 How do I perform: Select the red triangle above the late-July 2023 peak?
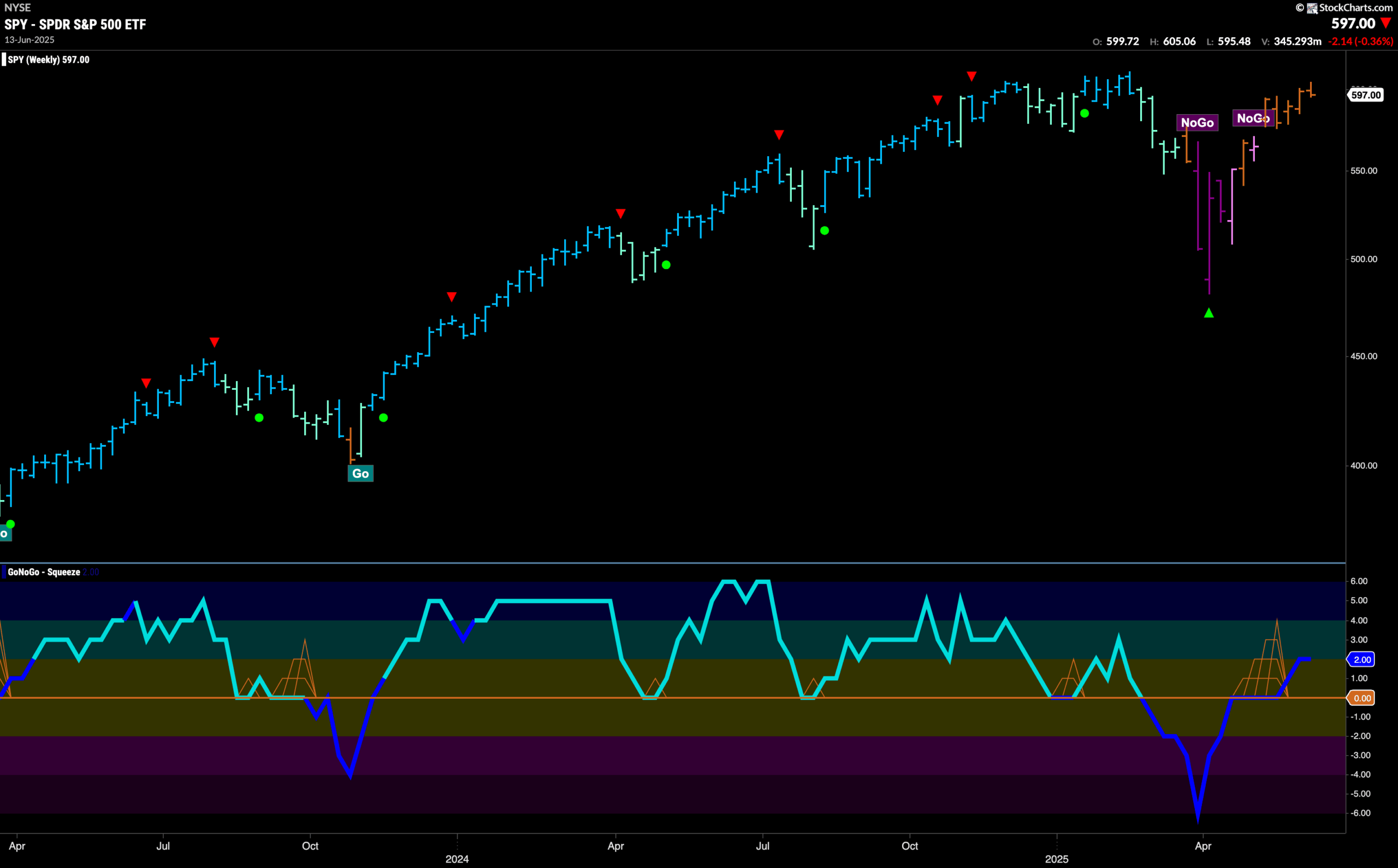pos(215,342)
